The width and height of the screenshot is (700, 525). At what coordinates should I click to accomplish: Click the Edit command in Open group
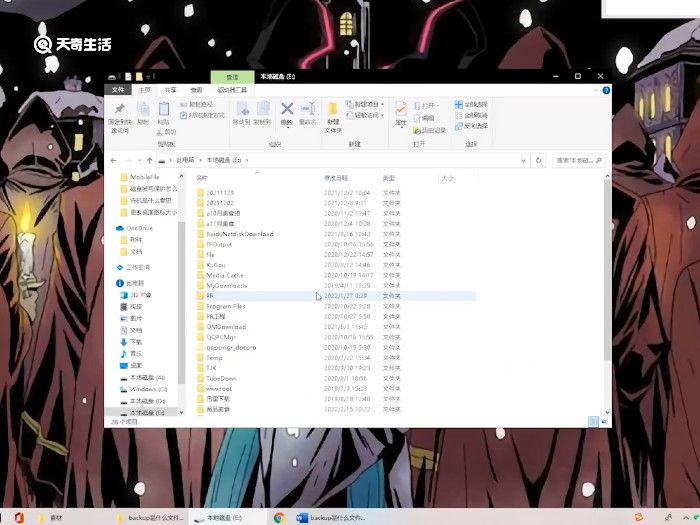click(424, 118)
